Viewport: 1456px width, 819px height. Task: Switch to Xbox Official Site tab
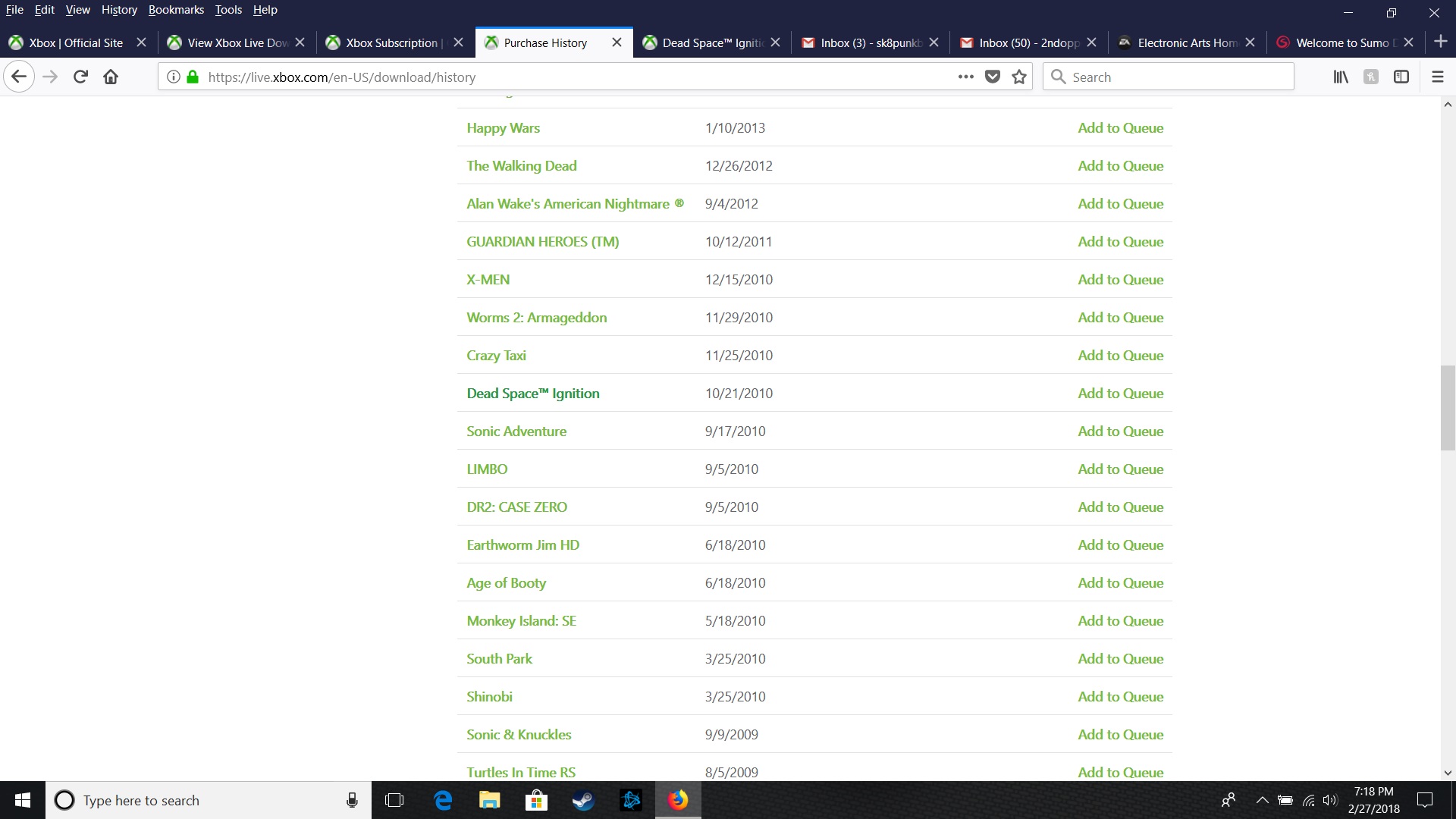(x=76, y=42)
